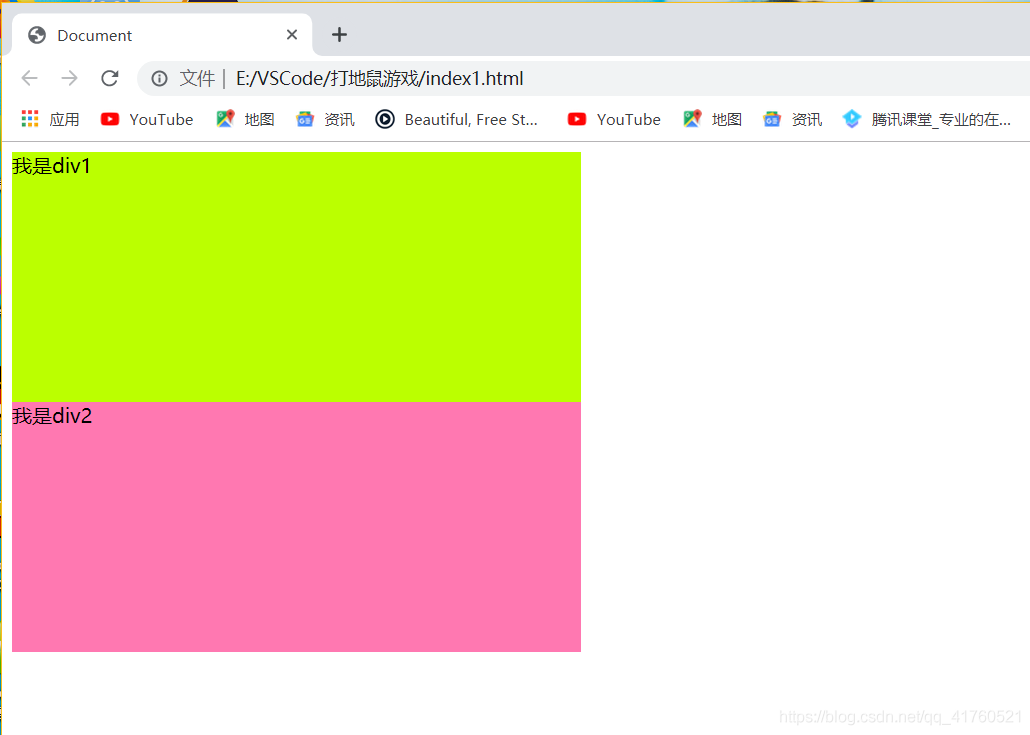The image size is (1030, 735).
Task: Open the 应用 apps grid bookmark
Action: 50,120
